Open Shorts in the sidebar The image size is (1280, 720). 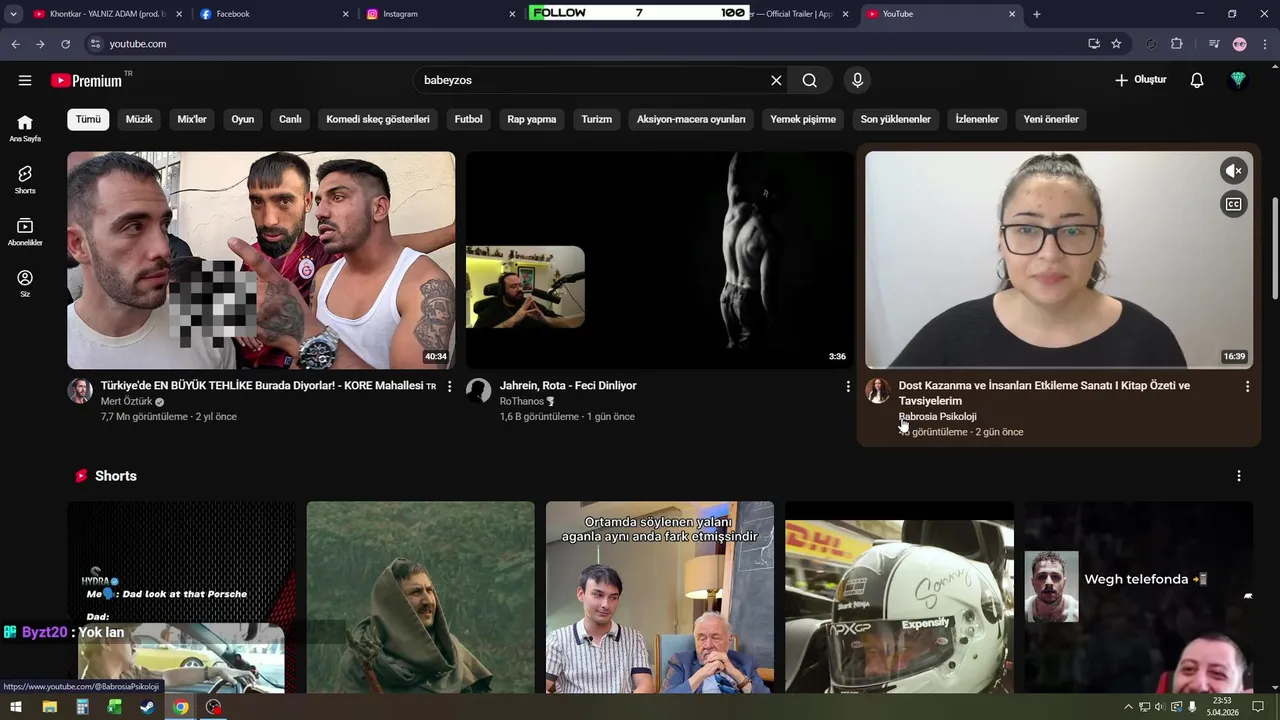click(25, 180)
